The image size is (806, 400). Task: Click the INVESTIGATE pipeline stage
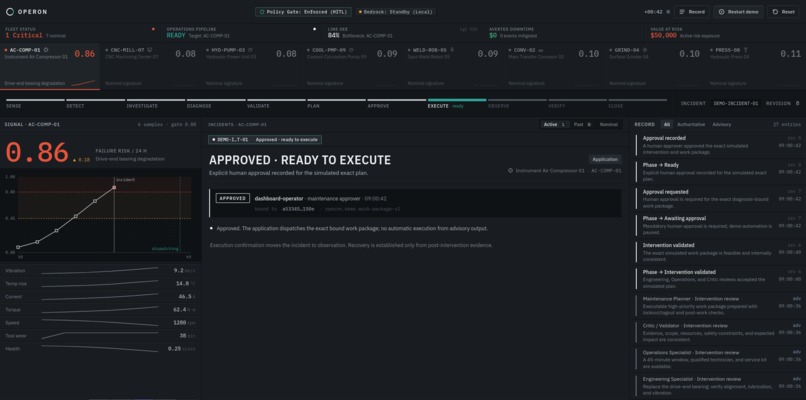click(x=156, y=103)
